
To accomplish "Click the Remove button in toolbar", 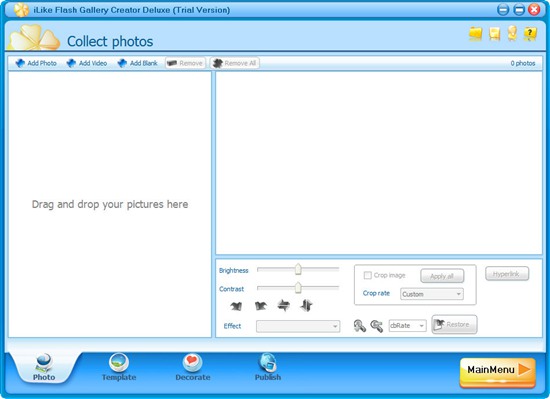I will pos(185,63).
